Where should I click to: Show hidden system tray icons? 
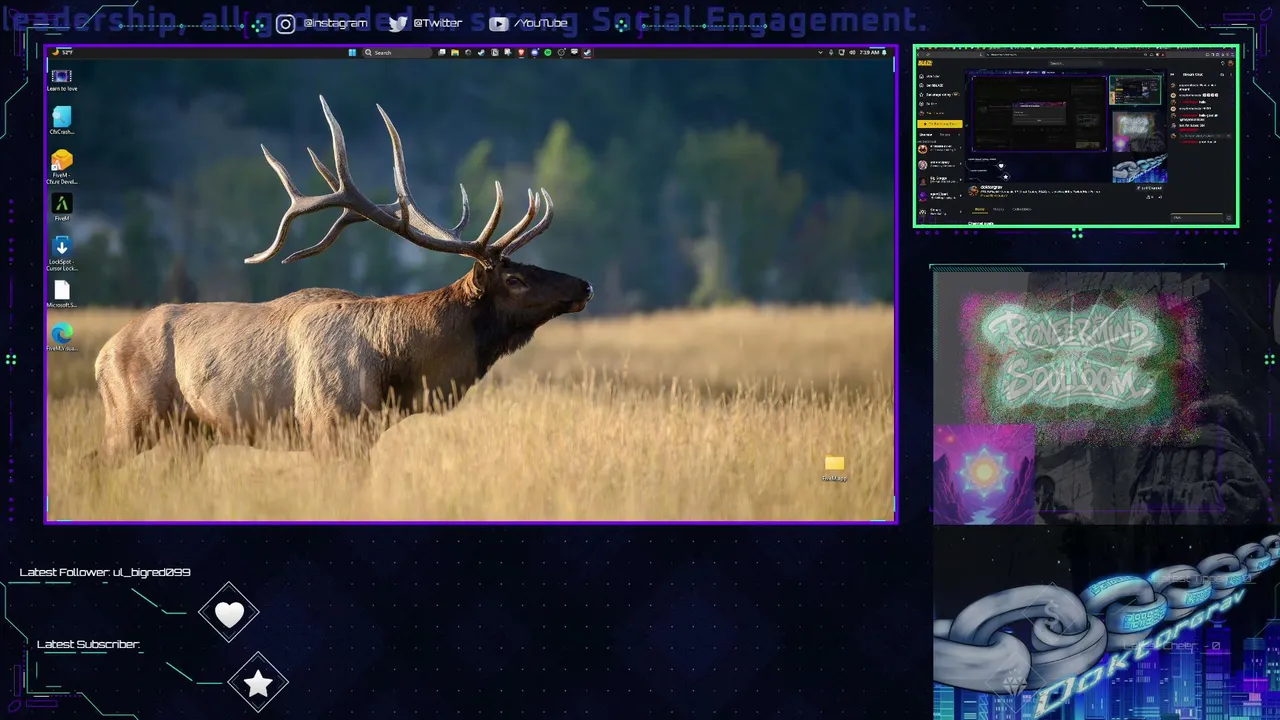pyautogui.click(x=821, y=53)
